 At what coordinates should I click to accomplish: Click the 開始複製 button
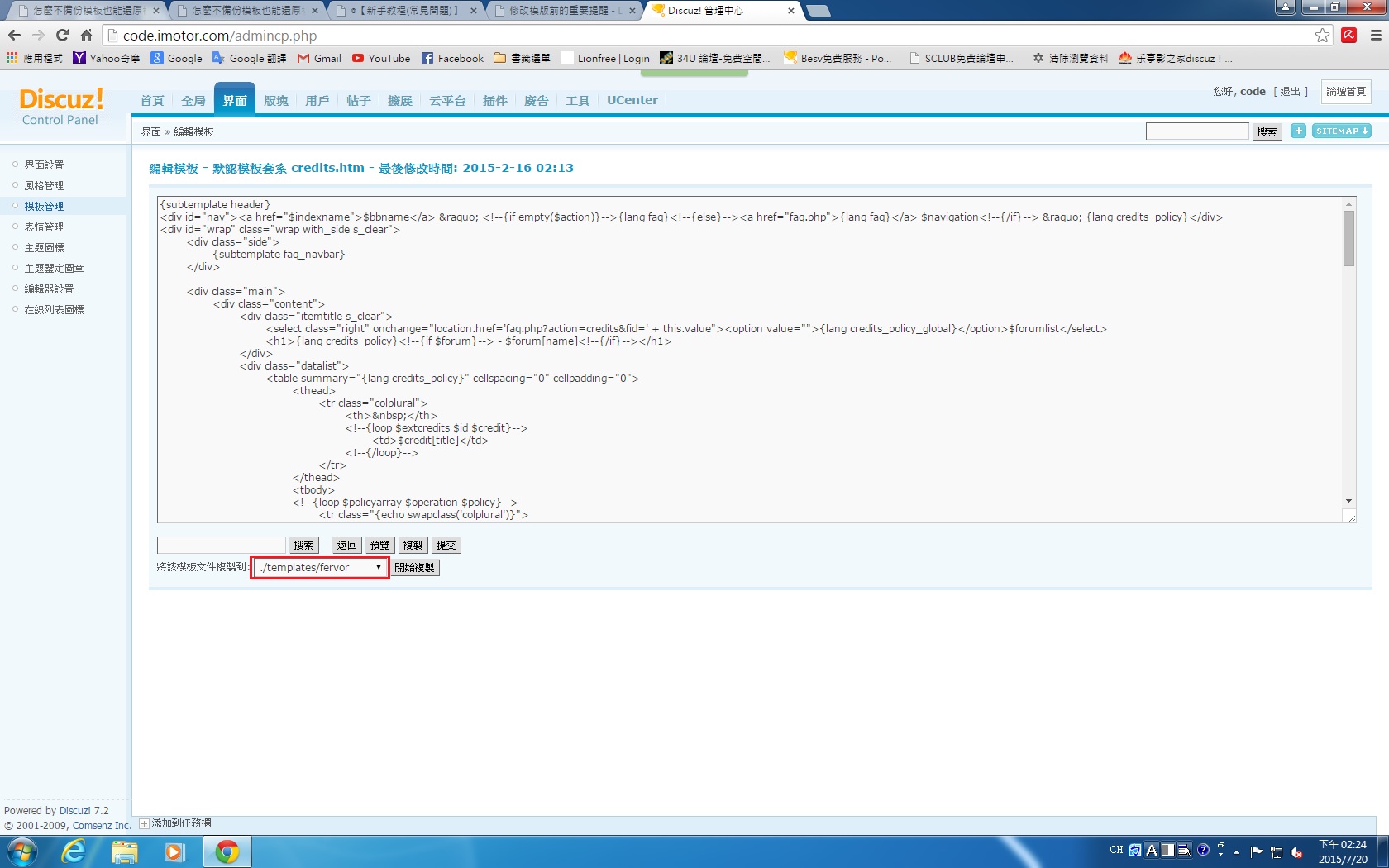coord(414,567)
